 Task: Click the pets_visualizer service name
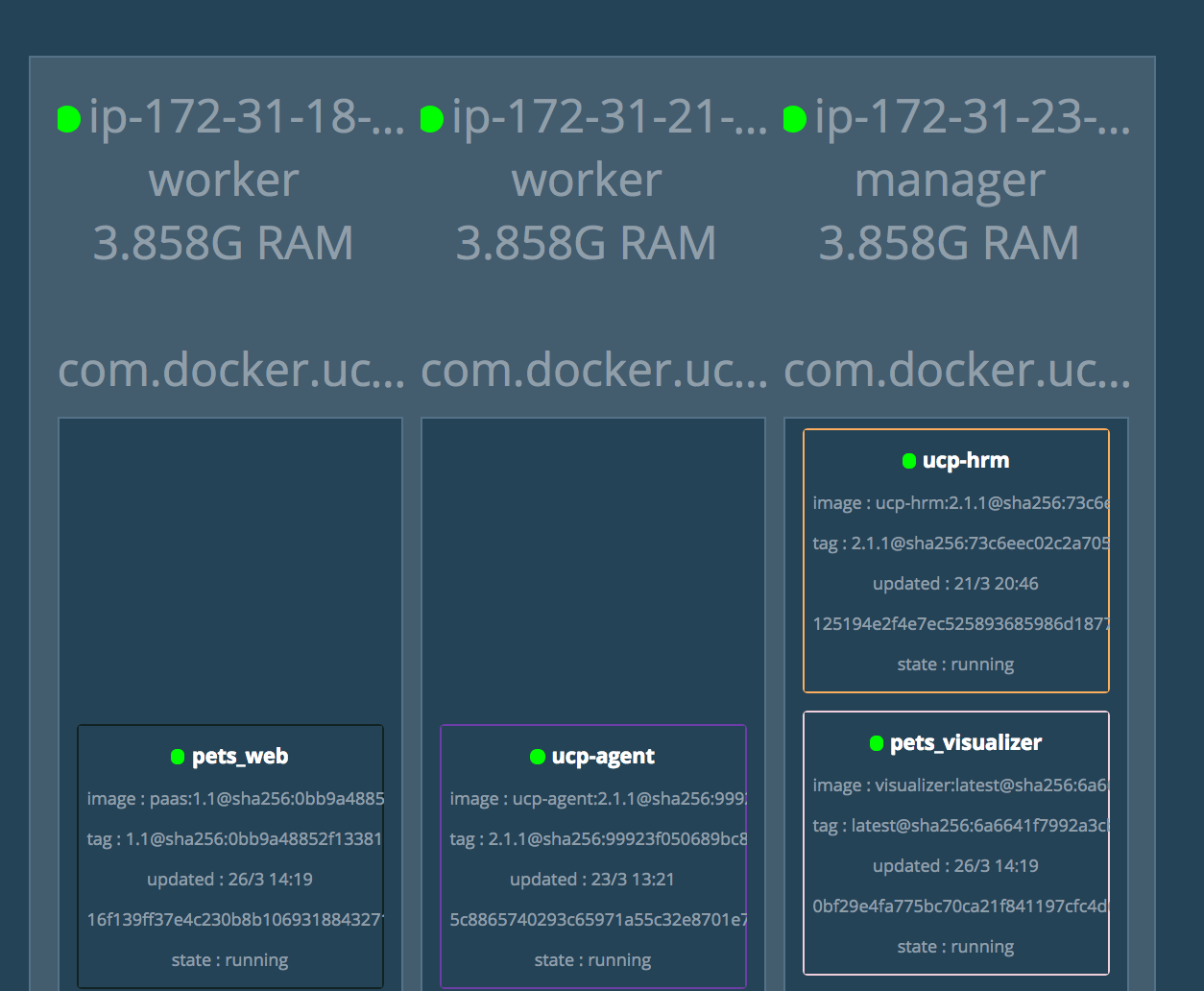coord(966,743)
